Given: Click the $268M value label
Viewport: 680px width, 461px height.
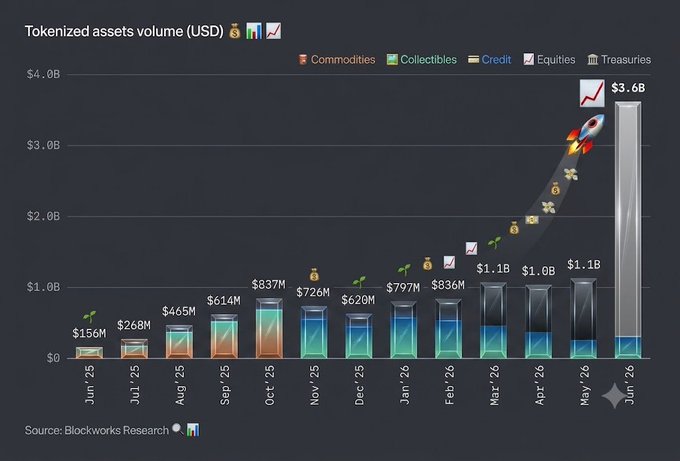Looking at the screenshot, I should click(134, 325).
